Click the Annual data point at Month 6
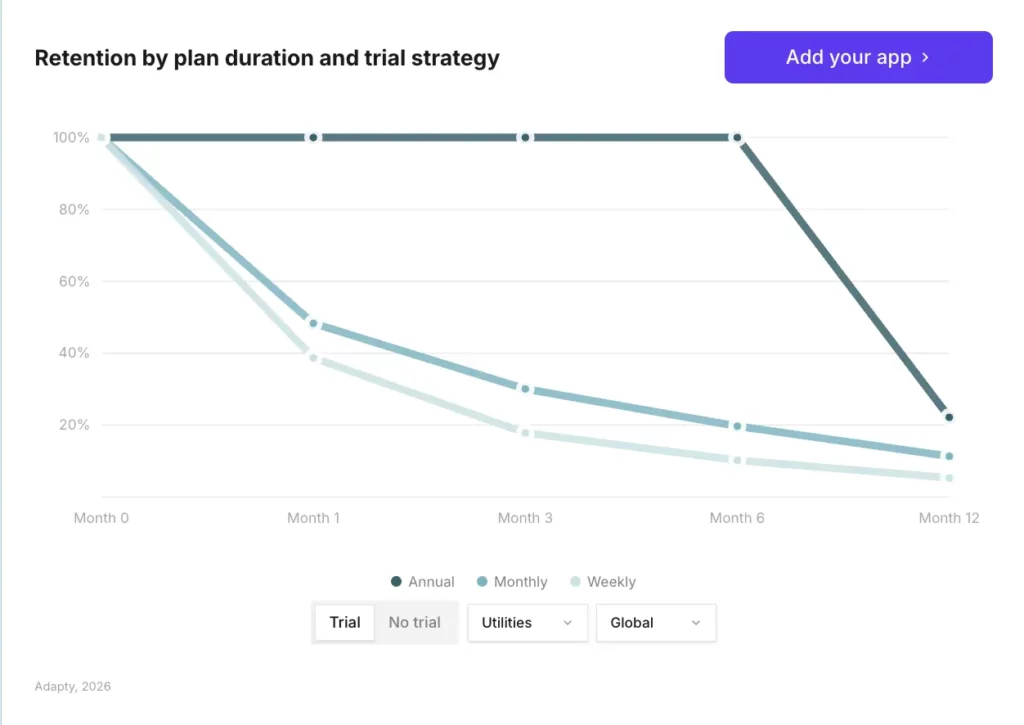This screenshot has width=1024, height=725. [x=737, y=137]
